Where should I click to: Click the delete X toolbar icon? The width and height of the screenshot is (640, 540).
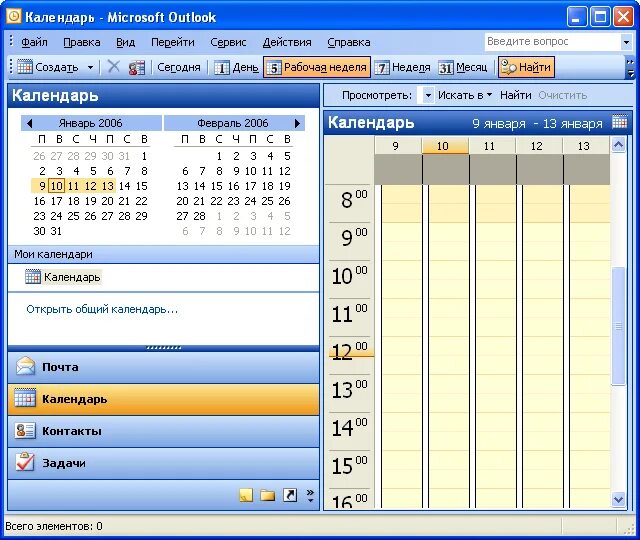tap(113, 67)
